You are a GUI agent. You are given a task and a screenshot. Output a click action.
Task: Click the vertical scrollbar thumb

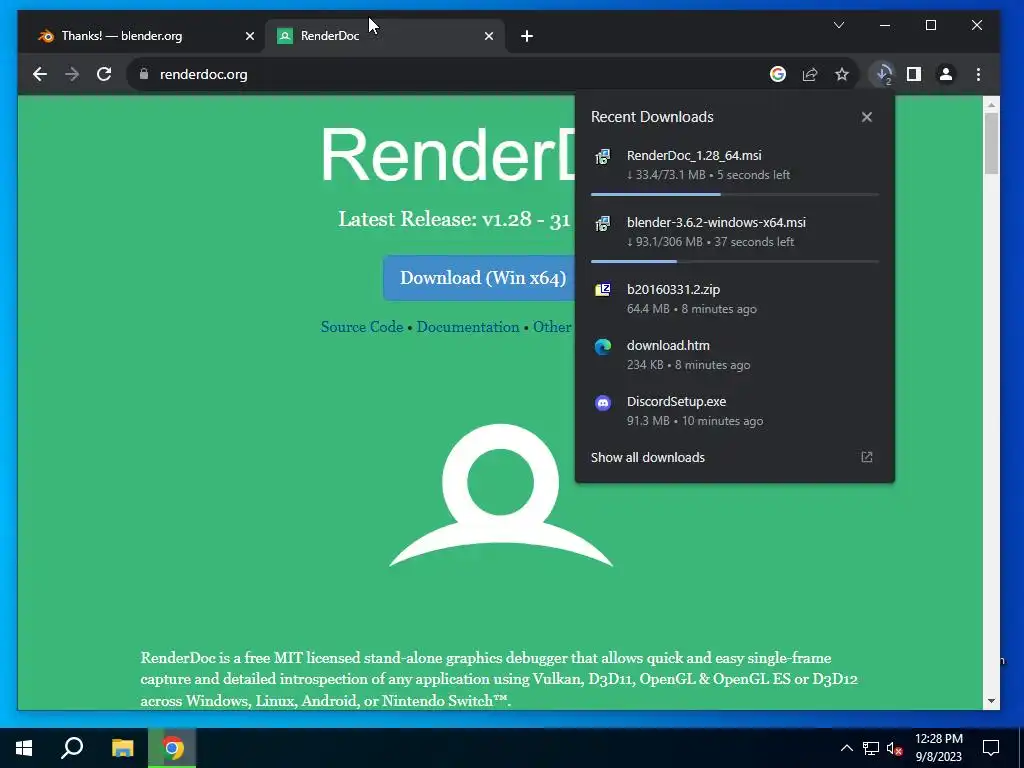click(991, 143)
